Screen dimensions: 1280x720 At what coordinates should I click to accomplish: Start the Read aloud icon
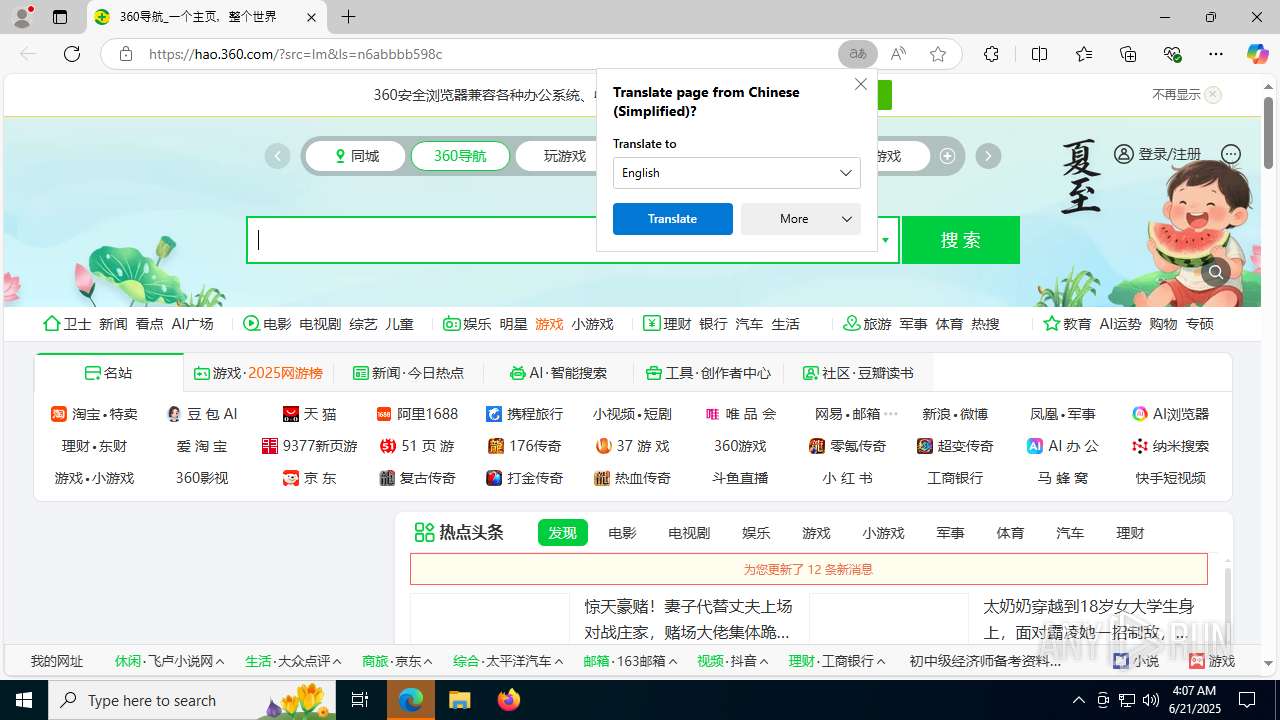point(898,54)
